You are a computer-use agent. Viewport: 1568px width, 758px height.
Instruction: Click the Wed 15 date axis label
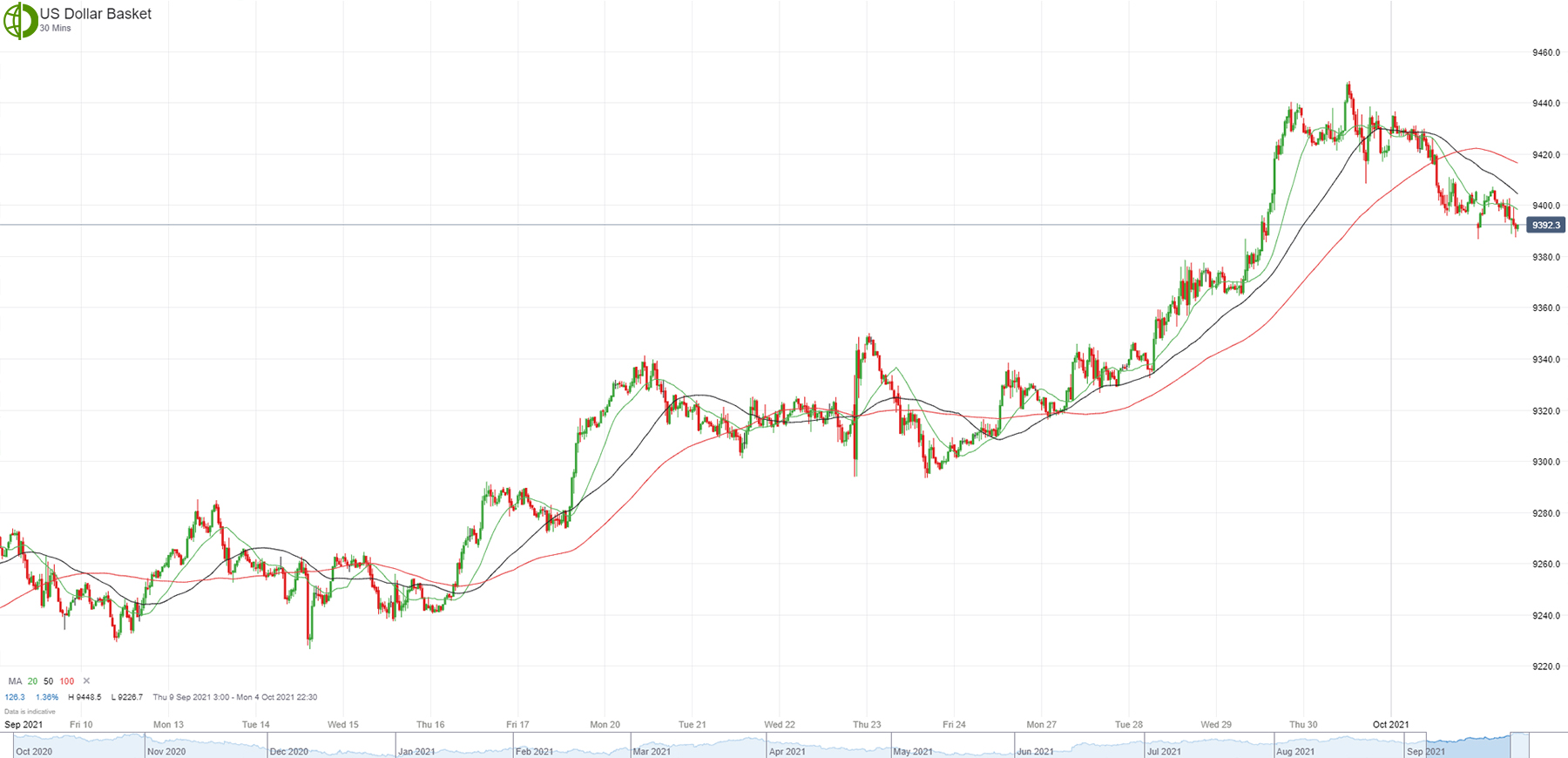pos(343,725)
